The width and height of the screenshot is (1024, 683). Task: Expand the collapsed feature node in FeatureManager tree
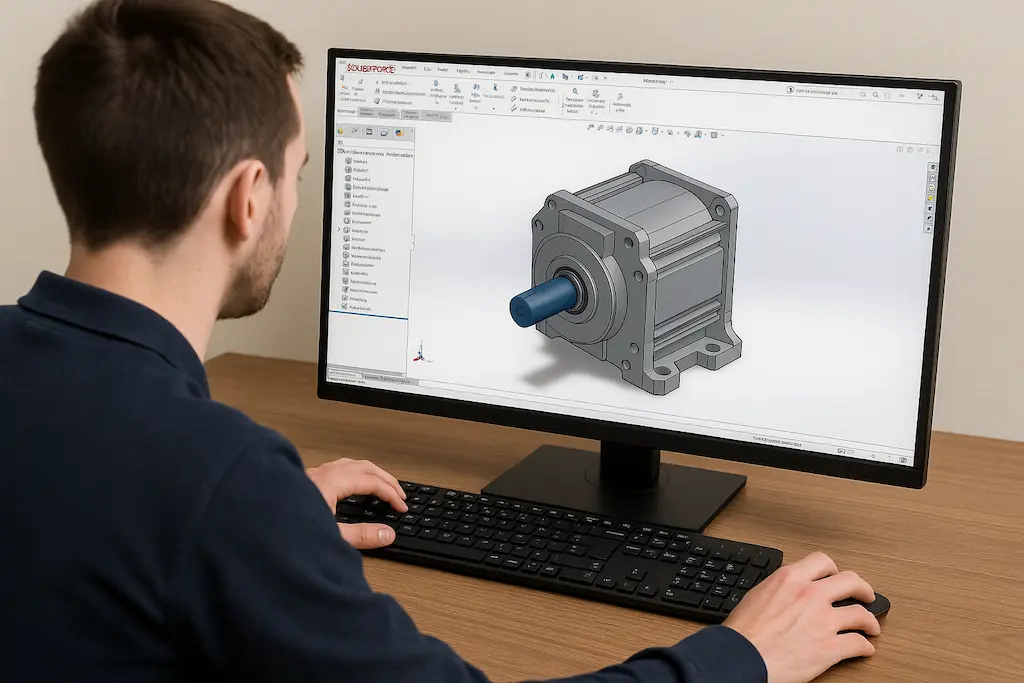coord(339,229)
